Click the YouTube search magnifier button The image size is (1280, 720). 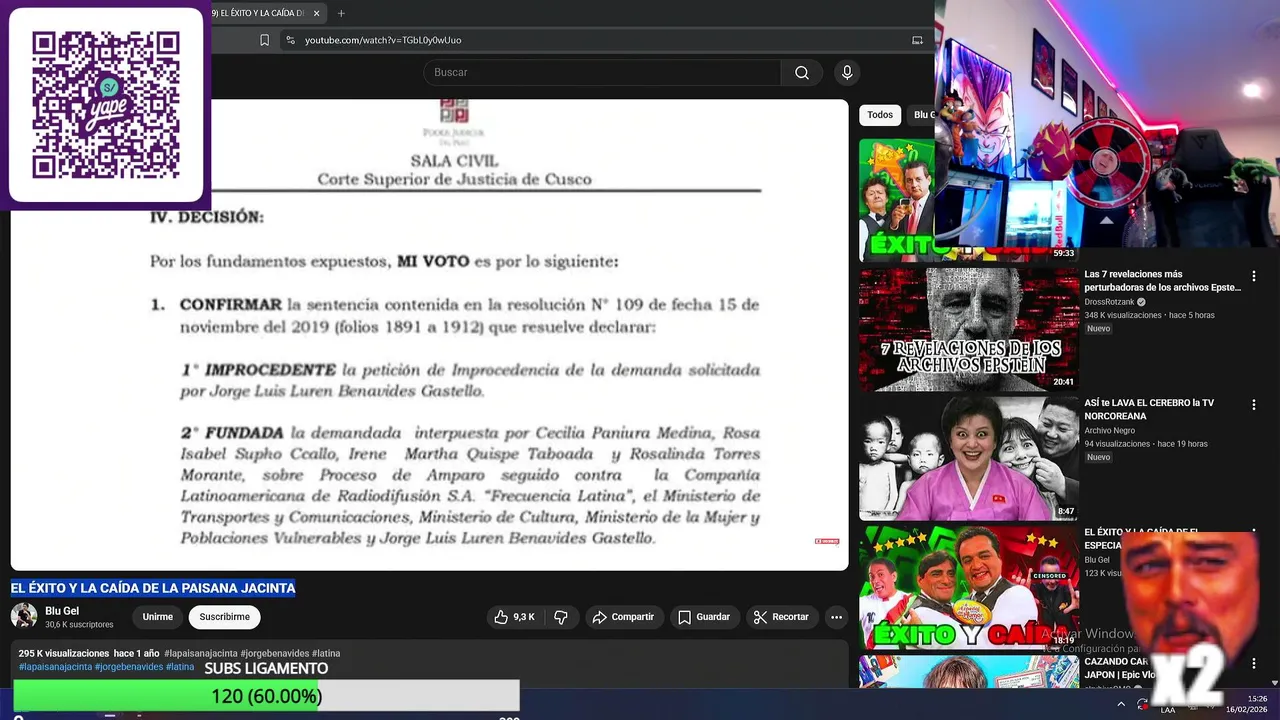(802, 72)
